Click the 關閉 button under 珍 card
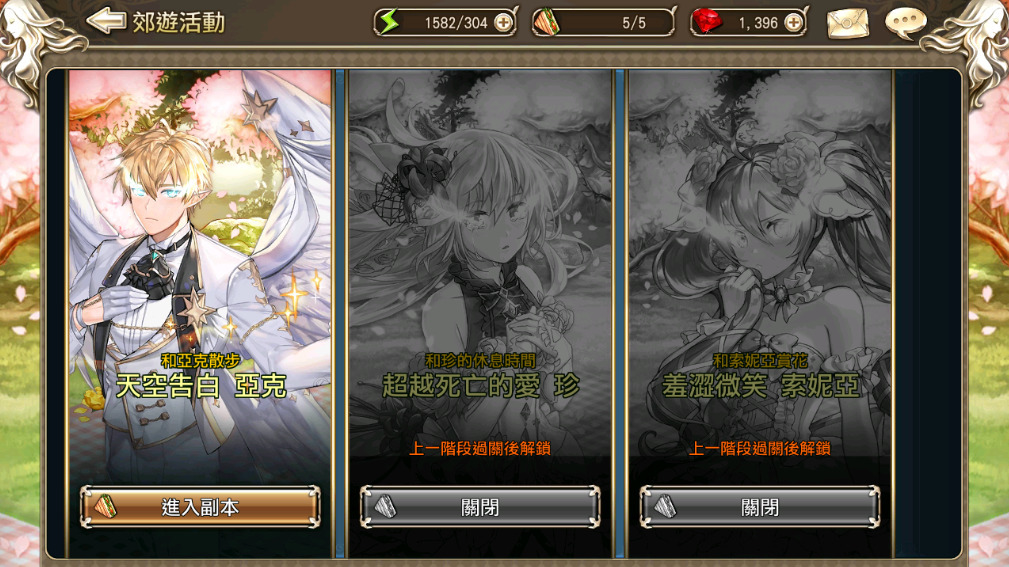Viewport: 1009px width, 567px height. pos(480,507)
